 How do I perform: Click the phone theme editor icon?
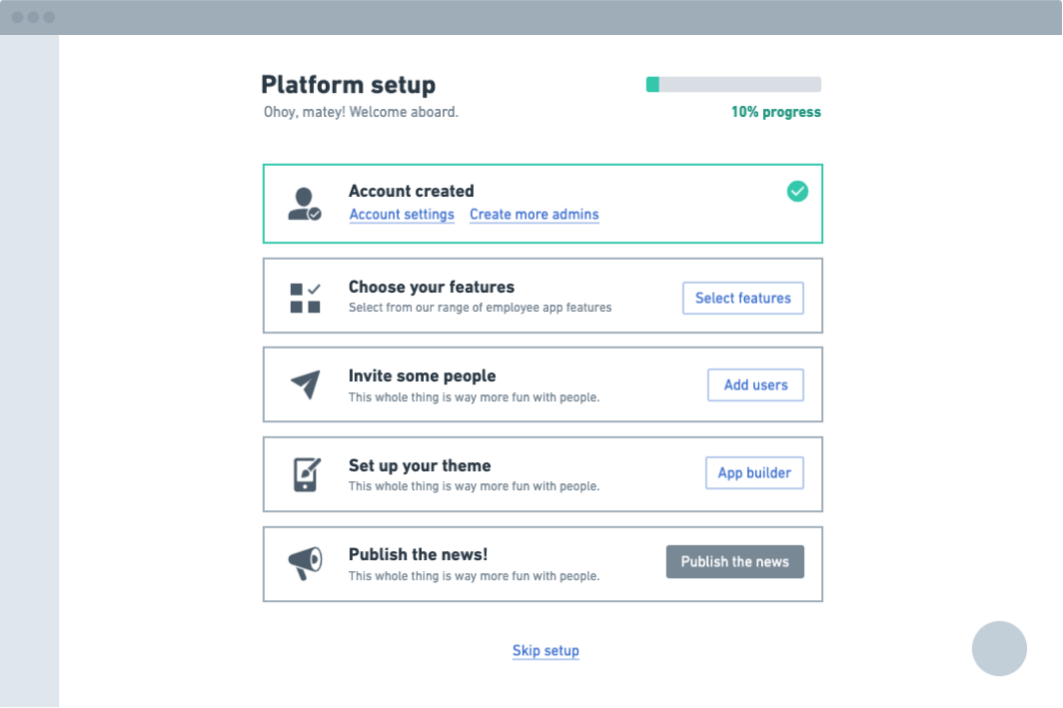306,474
